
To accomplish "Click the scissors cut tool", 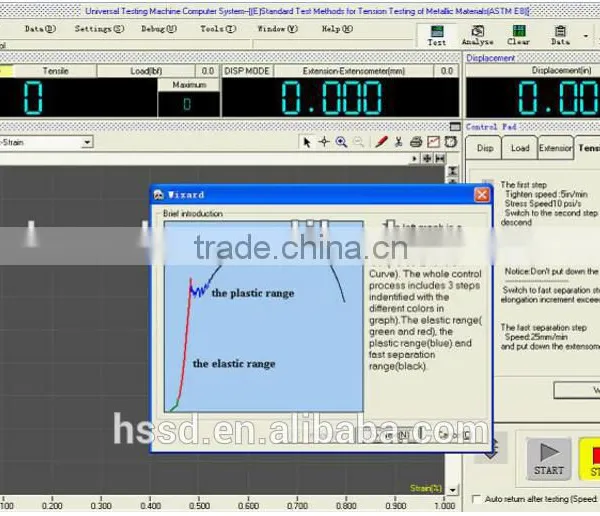I will click(x=399, y=142).
